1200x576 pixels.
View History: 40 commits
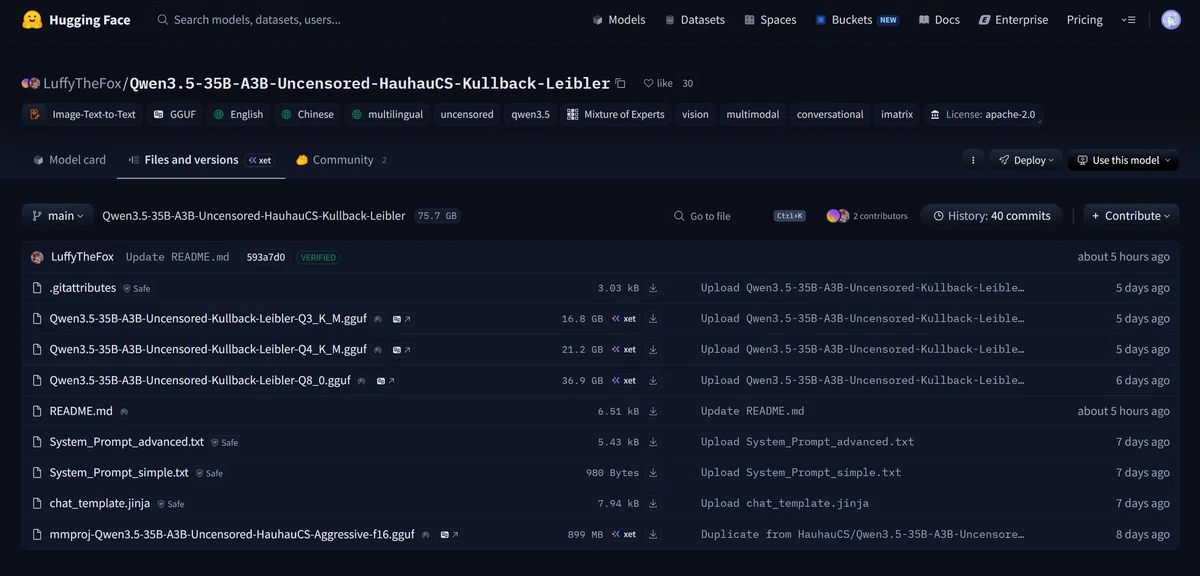point(992,215)
